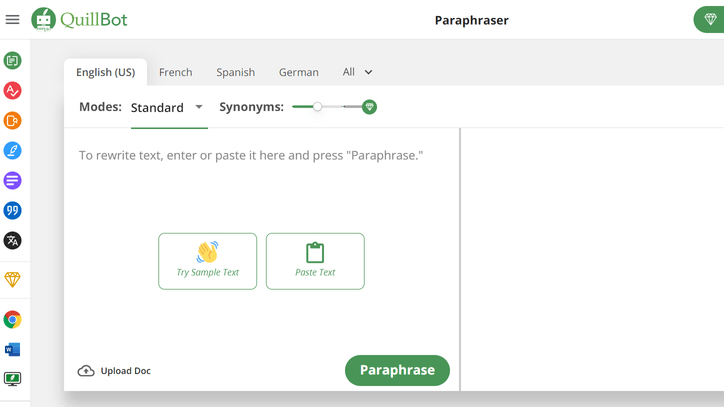Open the purple Summarizer icon
724x407 pixels.
[x=12, y=181]
